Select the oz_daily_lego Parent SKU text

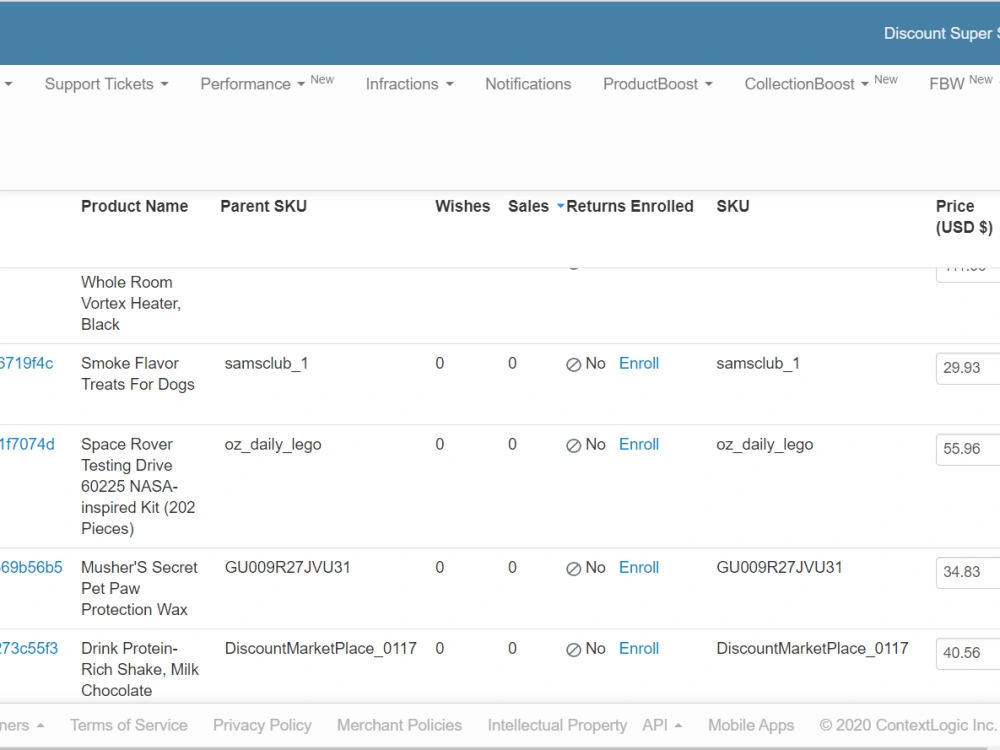coord(273,445)
